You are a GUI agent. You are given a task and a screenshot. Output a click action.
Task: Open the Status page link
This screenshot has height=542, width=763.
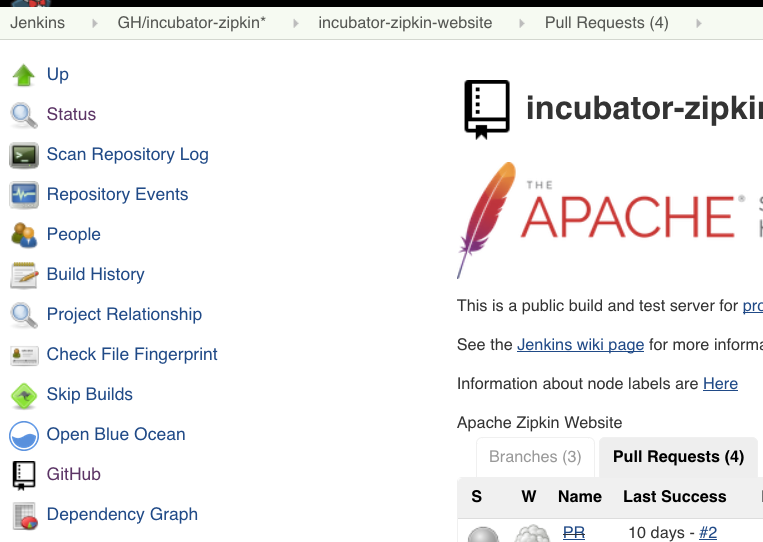coord(71,114)
